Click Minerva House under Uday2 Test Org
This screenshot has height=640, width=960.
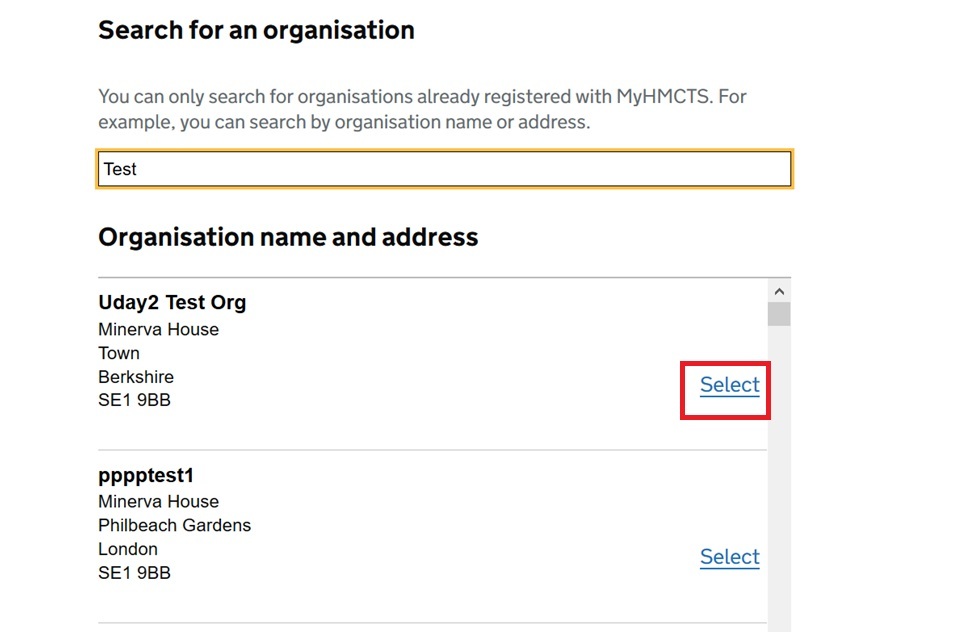(158, 329)
